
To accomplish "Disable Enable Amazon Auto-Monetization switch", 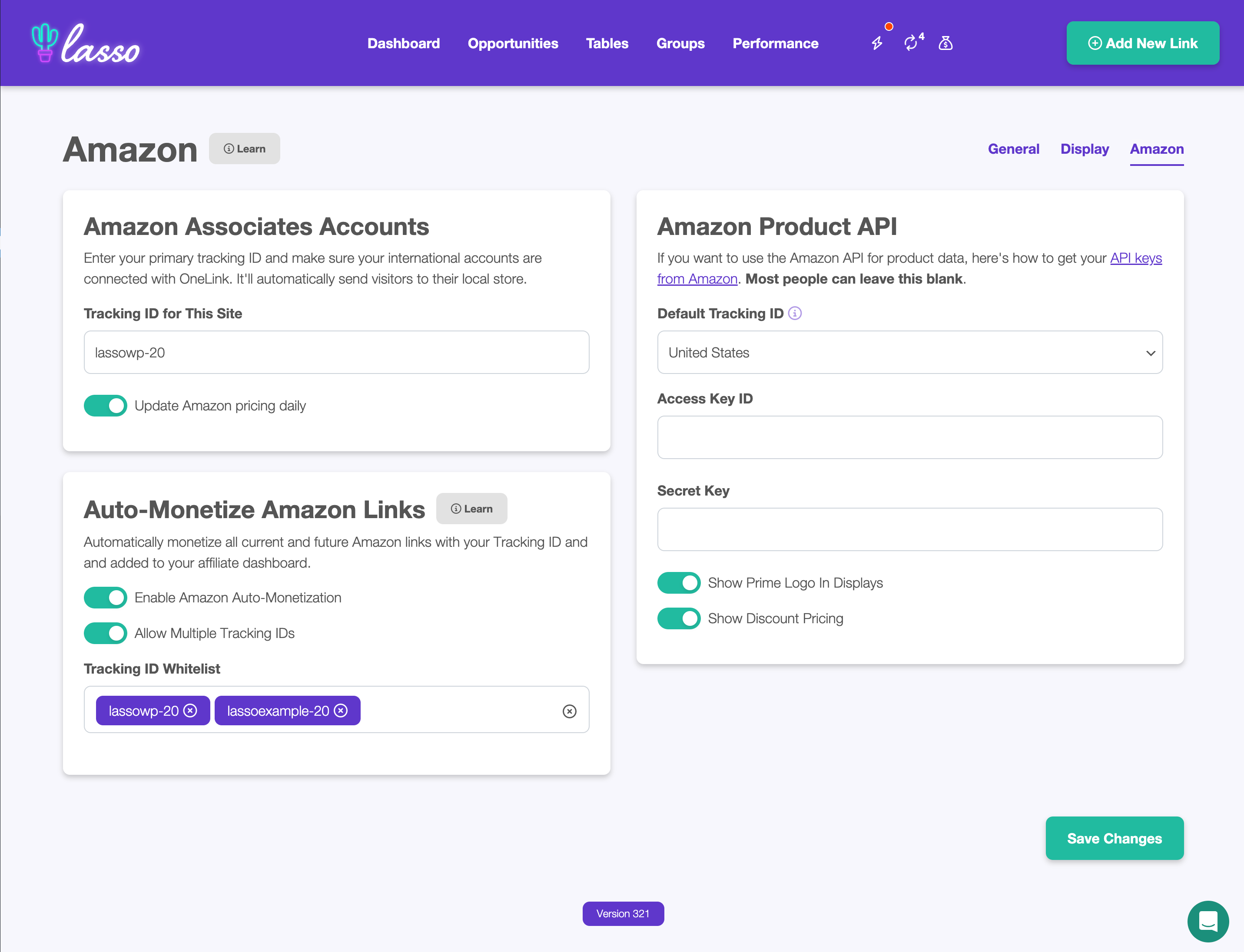I will click(x=106, y=598).
